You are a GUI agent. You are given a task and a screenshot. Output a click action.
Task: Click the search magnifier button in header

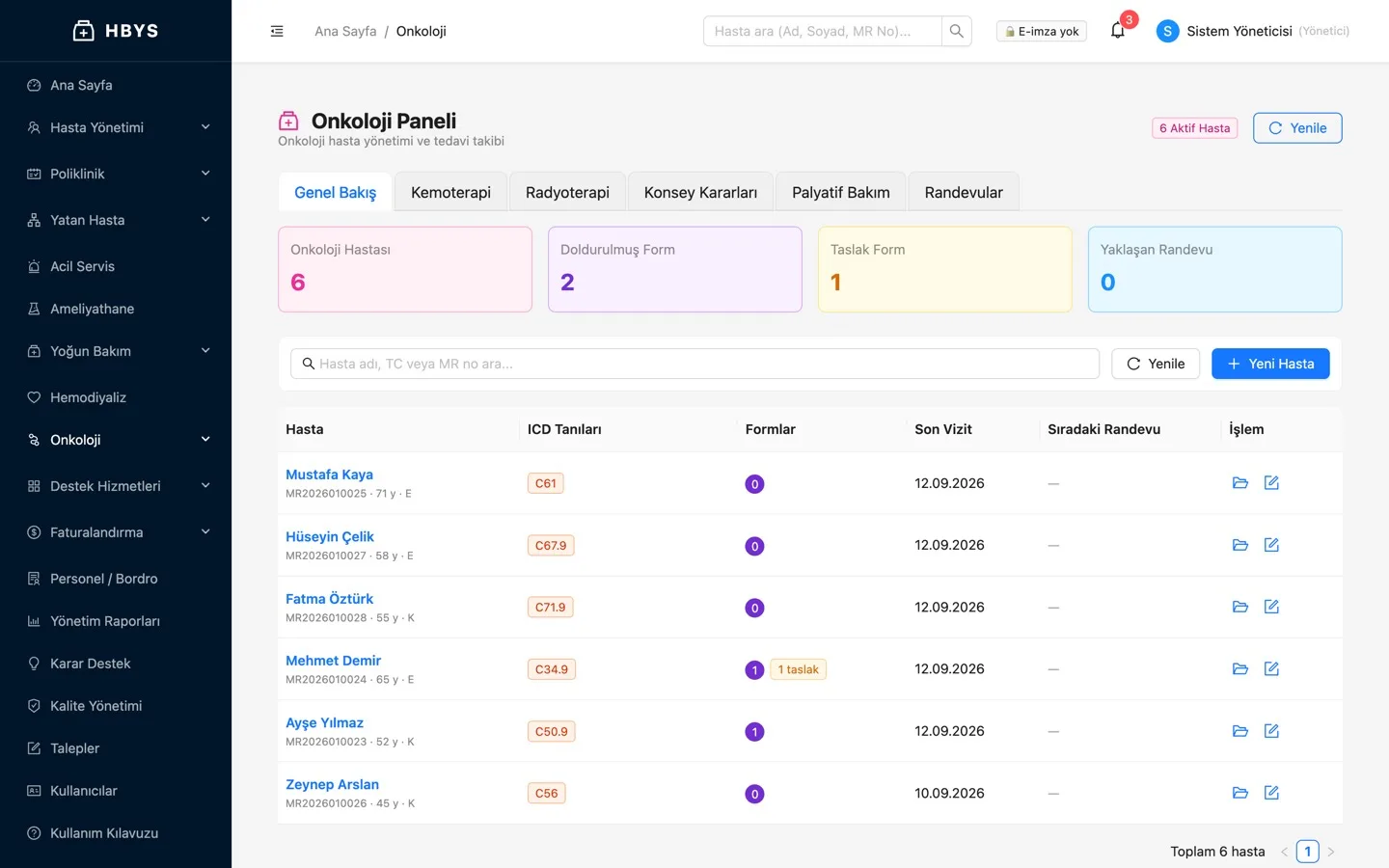[x=956, y=31]
